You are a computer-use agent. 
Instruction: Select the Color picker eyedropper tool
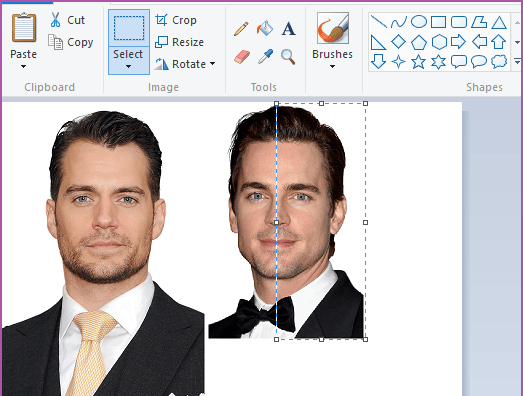click(x=266, y=56)
